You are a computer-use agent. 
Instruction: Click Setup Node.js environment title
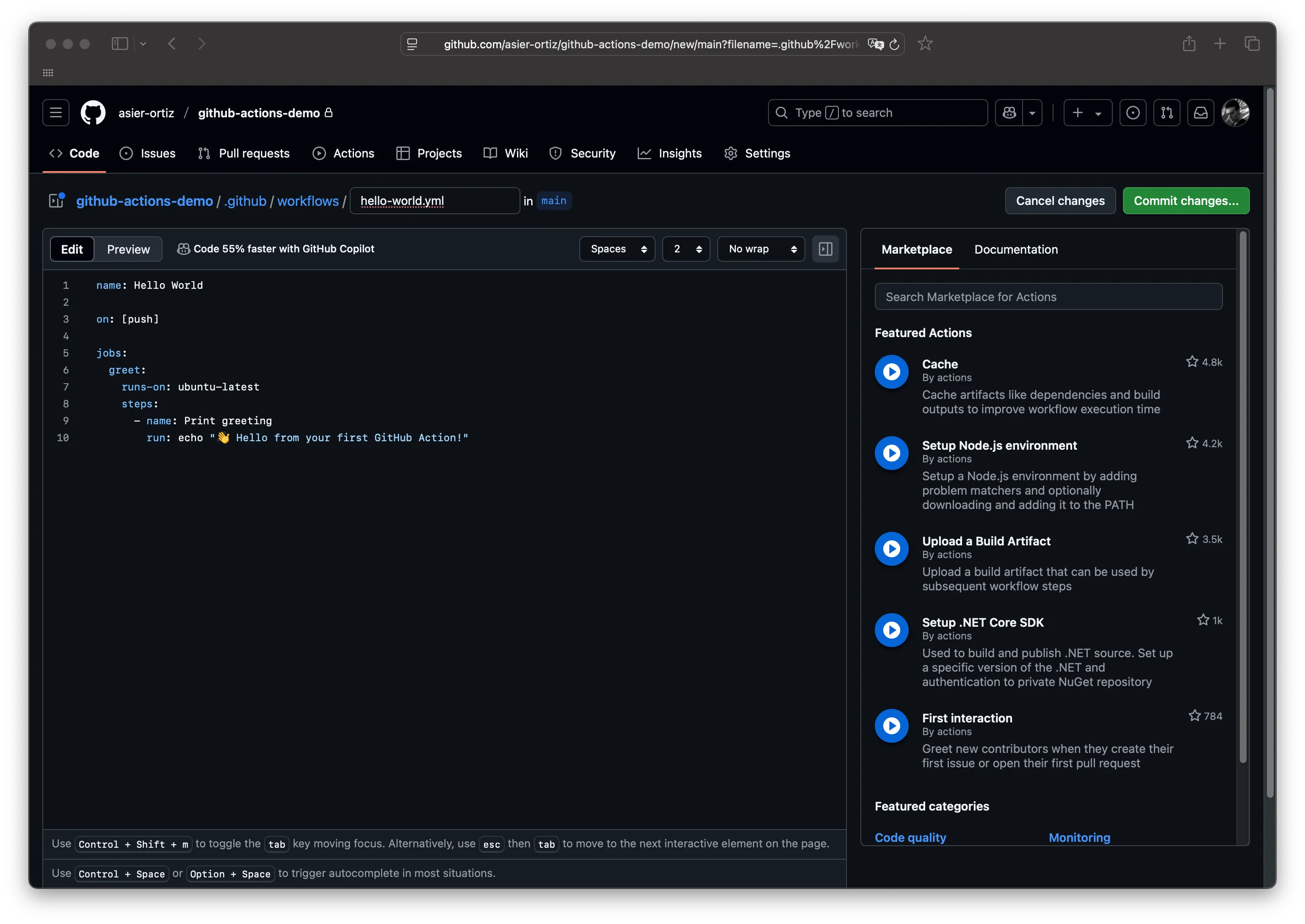pos(1000,445)
